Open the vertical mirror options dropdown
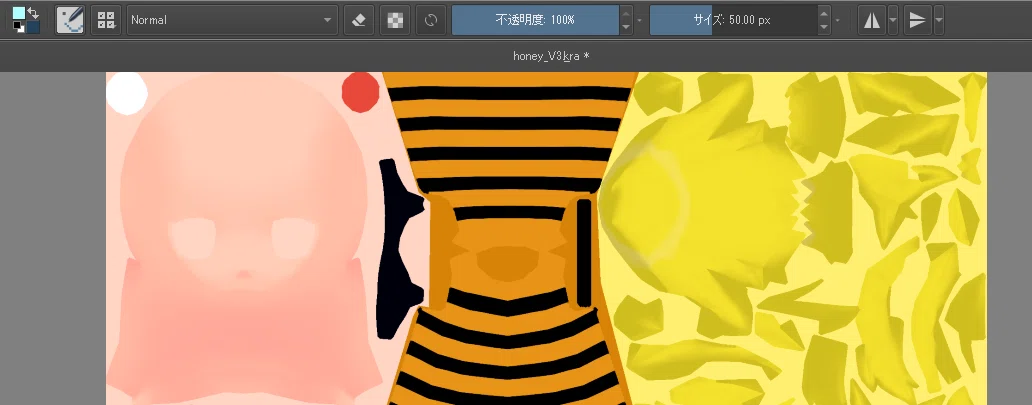Screen dimensions: 1032x405 [939, 20]
